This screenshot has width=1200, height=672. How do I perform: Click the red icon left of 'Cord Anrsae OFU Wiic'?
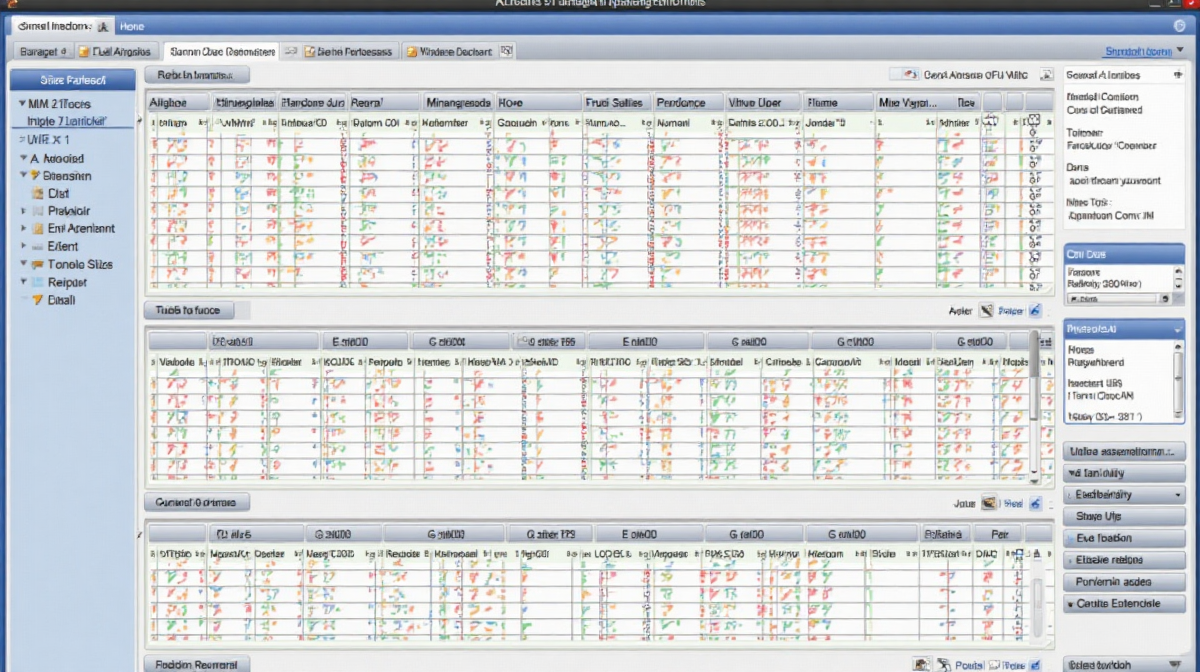[x=909, y=74]
